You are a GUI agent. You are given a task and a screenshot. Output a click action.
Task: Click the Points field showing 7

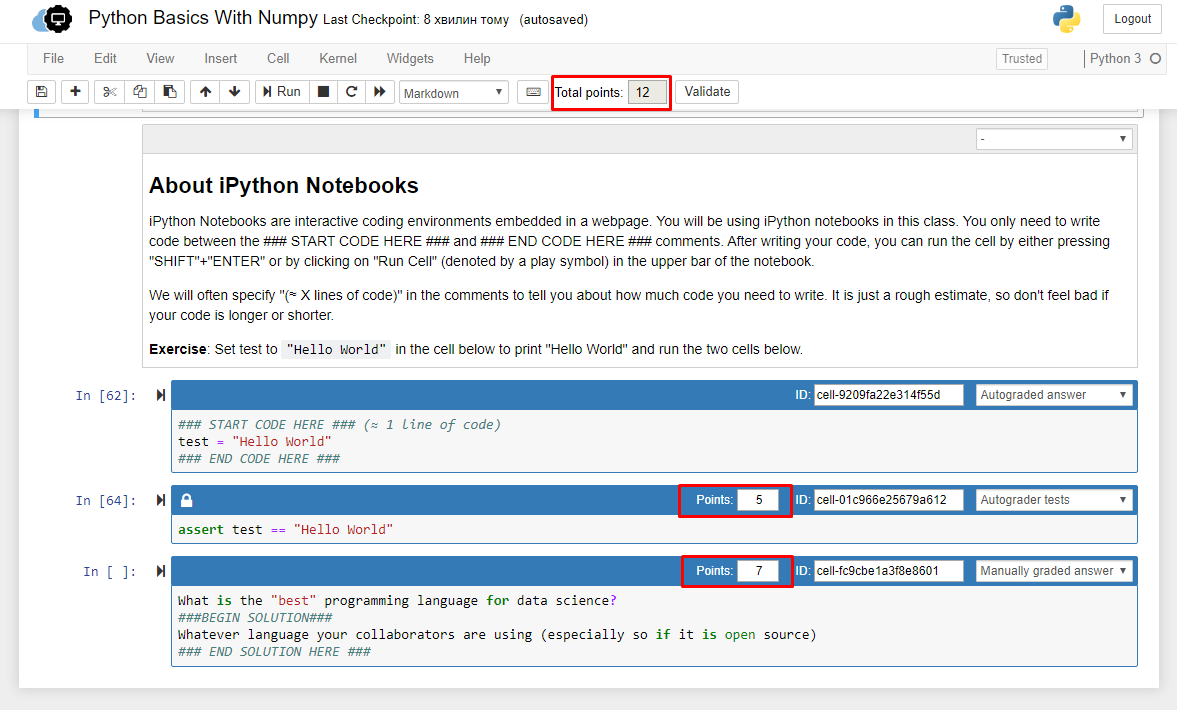[x=758, y=571]
